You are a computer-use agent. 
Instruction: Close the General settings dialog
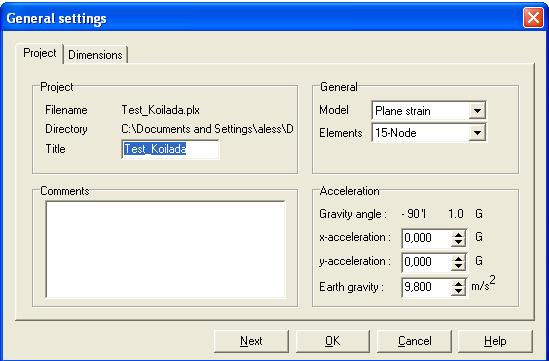[533, 18]
